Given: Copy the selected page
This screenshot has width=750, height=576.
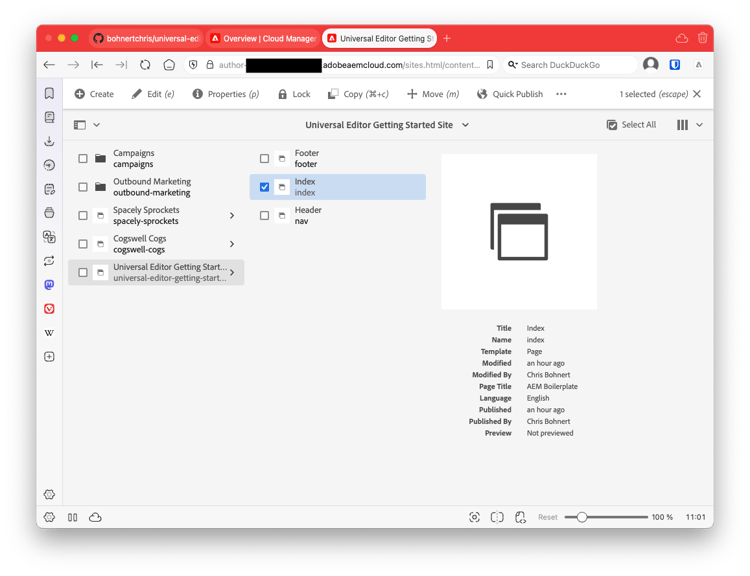Looking at the screenshot, I should click(358, 94).
